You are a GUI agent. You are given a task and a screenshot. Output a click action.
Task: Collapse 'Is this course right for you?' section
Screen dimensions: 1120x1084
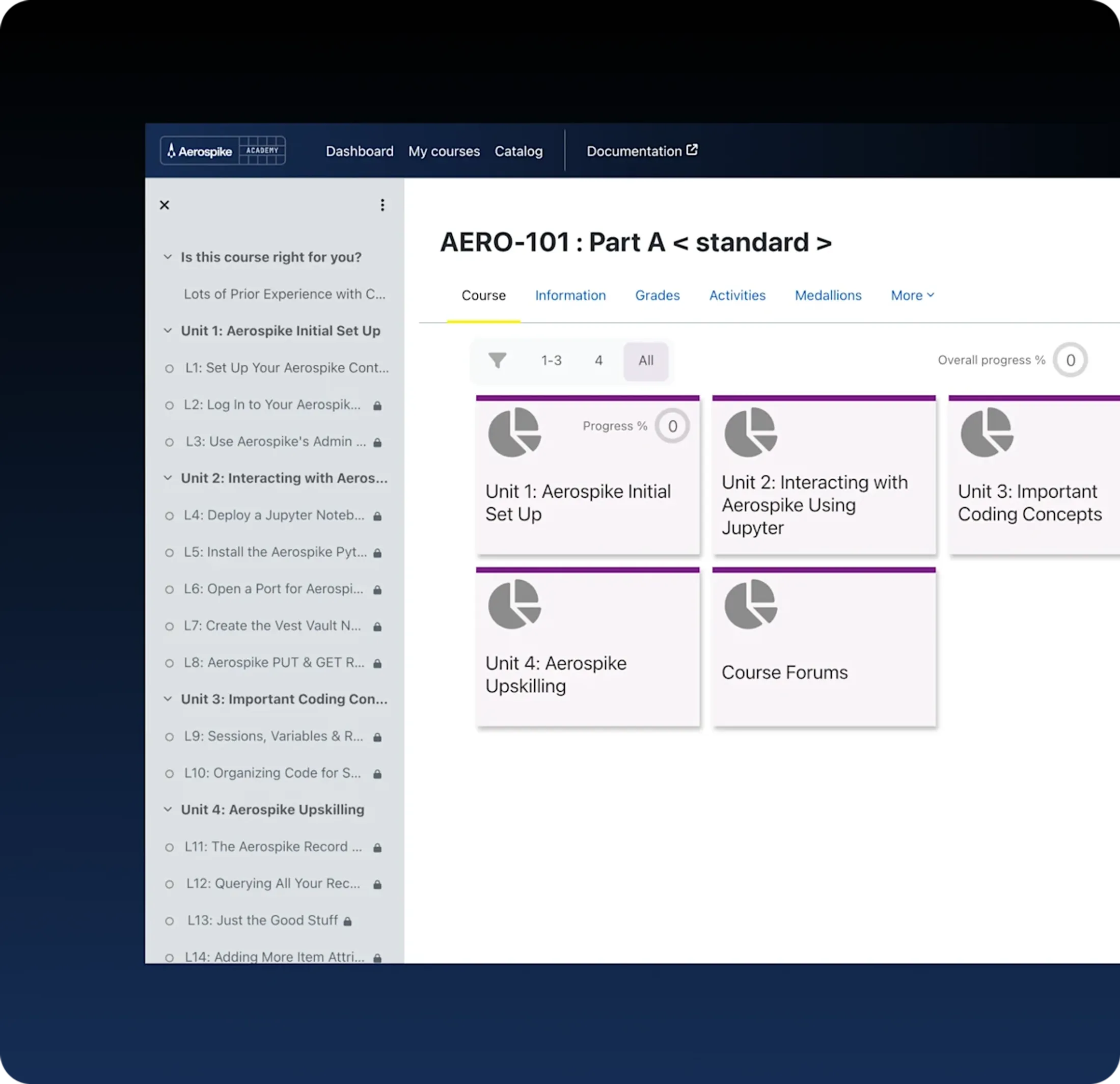click(x=168, y=257)
